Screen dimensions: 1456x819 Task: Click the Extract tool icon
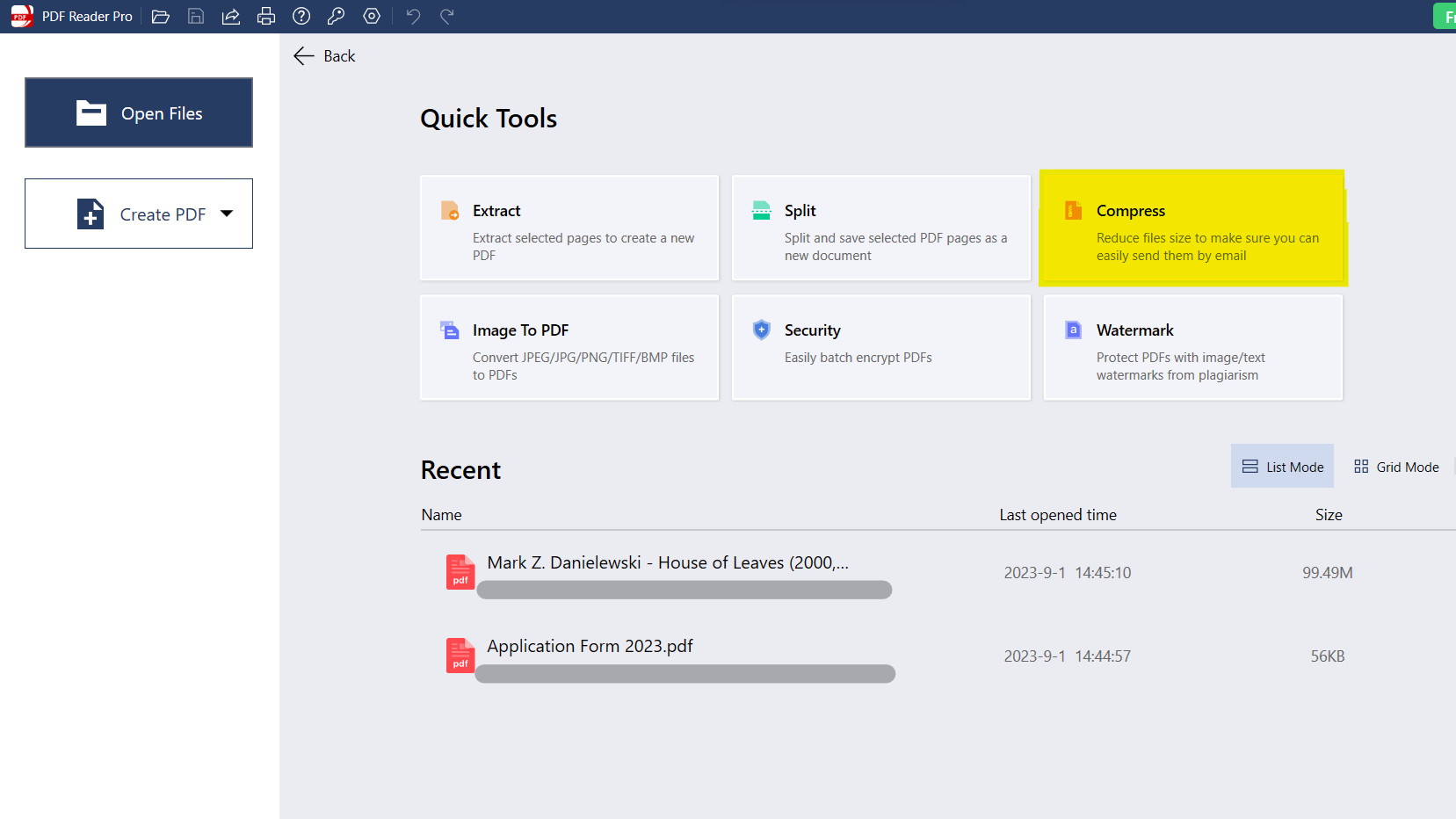[x=450, y=211]
